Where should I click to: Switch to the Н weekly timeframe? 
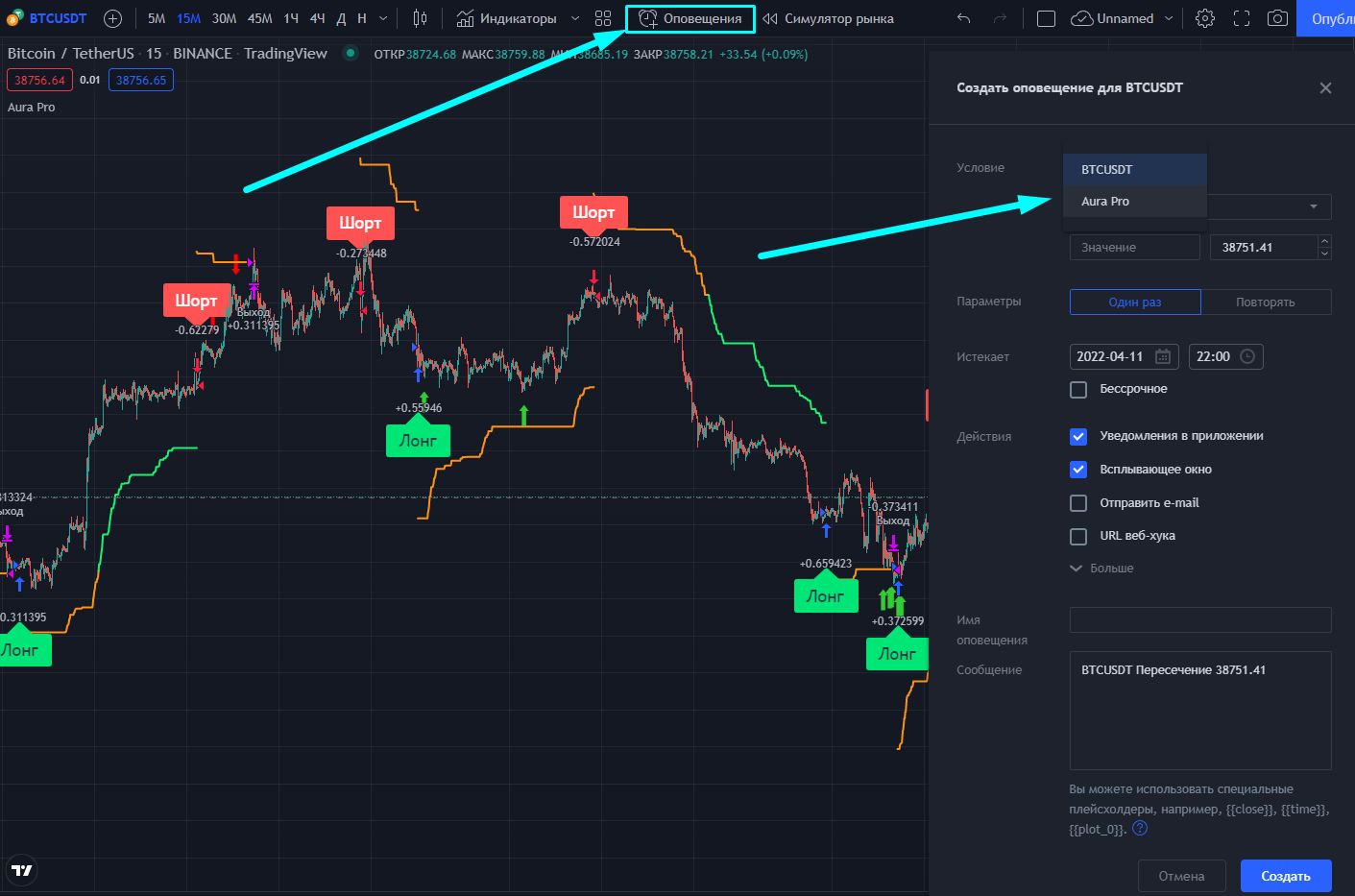tap(362, 18)
